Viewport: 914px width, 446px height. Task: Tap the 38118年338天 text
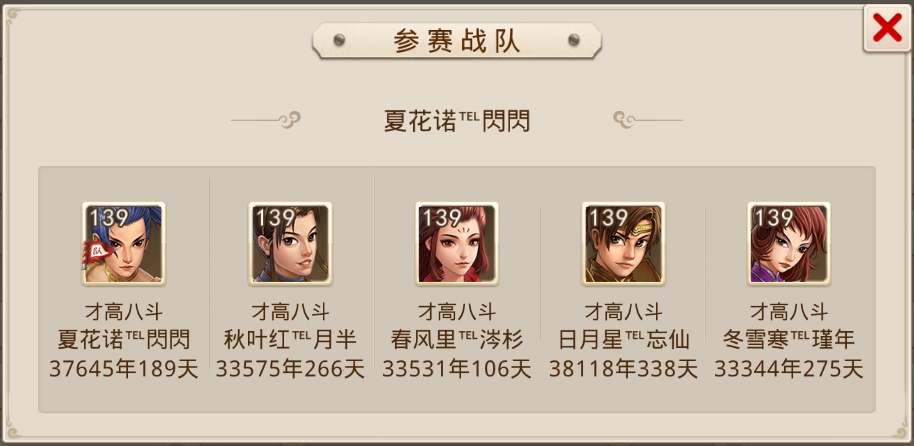(623, 368)
